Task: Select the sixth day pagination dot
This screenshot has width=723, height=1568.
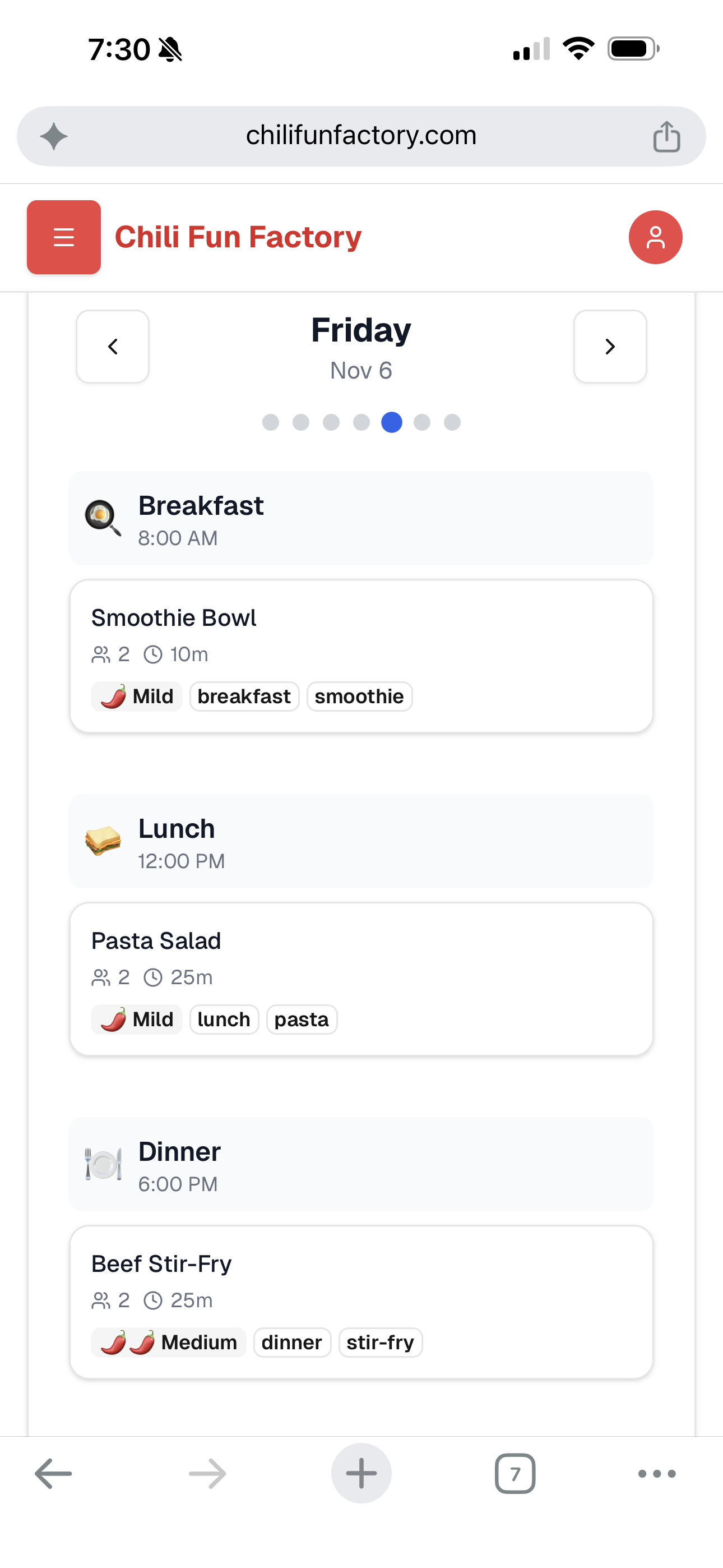Action: [x=421, y=422]
